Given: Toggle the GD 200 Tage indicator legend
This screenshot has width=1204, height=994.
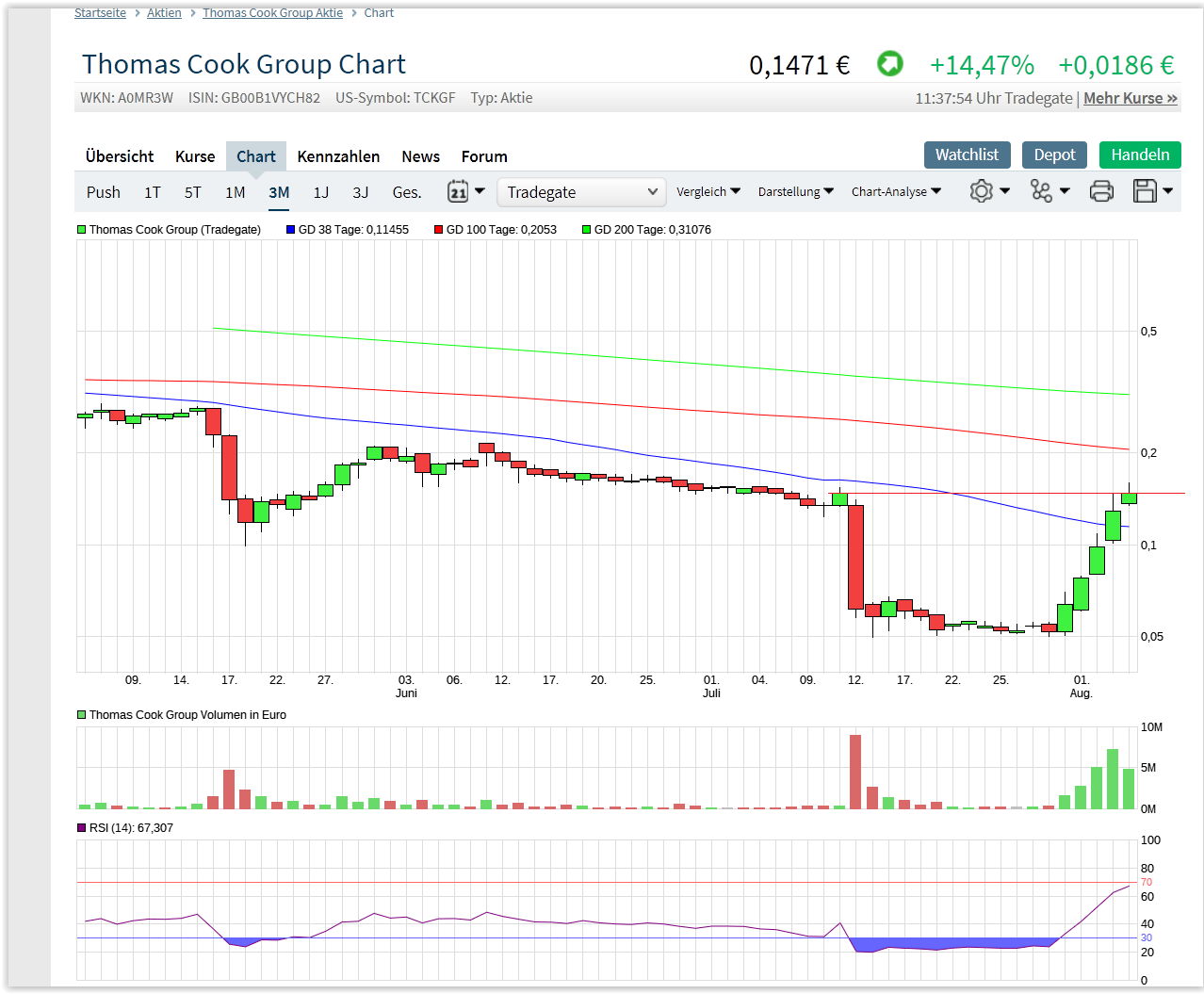Looking at the screenshot, I should coord(587,229).
